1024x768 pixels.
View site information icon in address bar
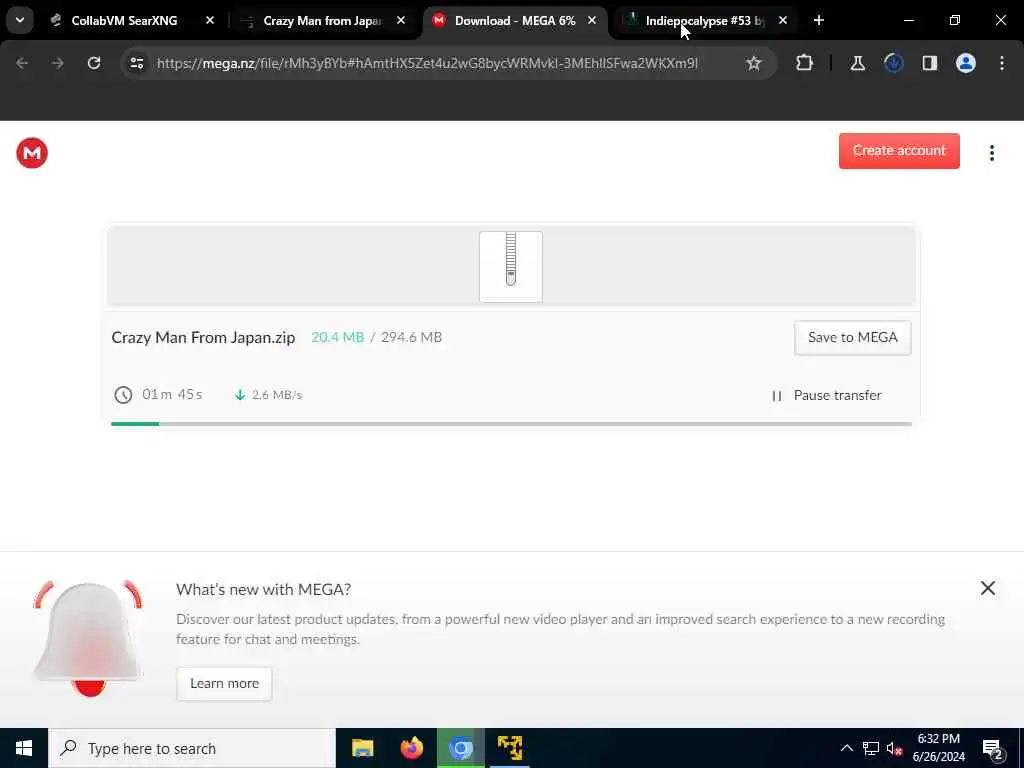click(136, 63)
